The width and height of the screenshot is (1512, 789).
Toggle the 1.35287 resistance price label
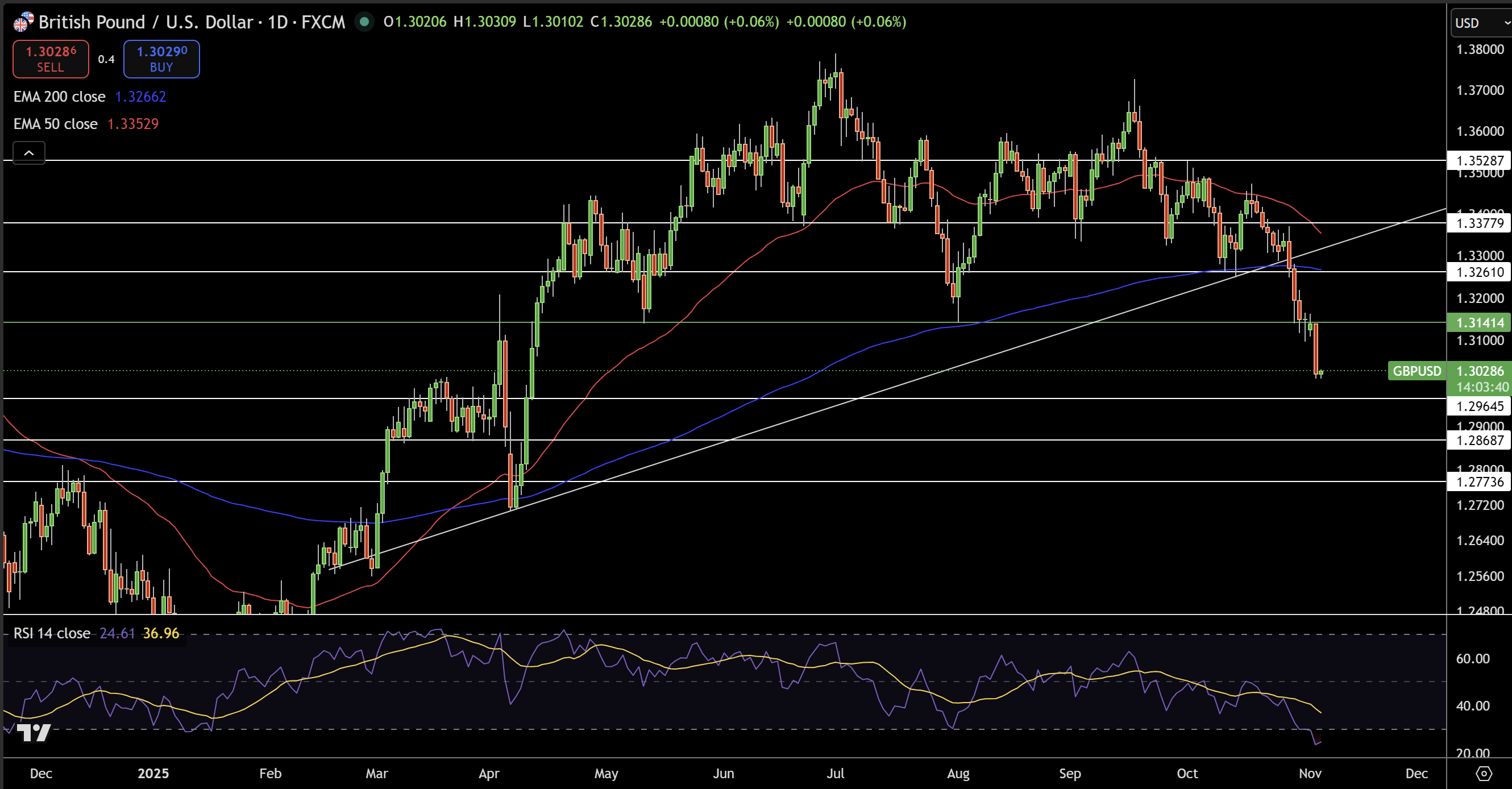click(1478, 161)
